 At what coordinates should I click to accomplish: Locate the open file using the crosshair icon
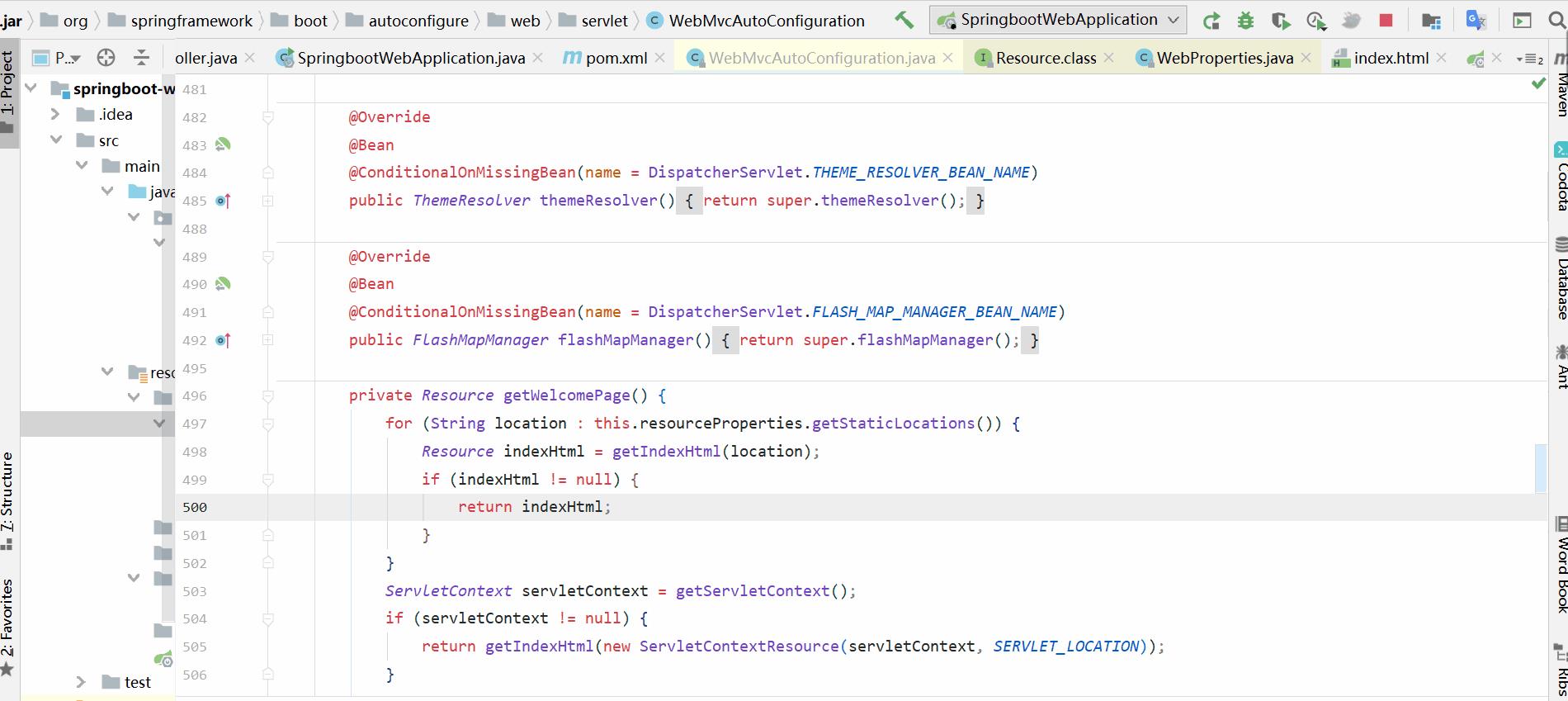(x=106, y=57)
